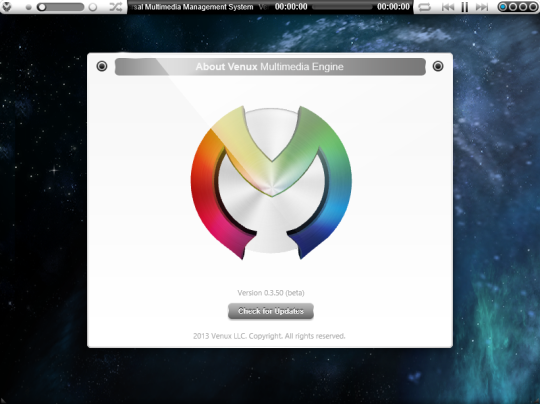Screen dimensions: 540x404
Task: Click the left round button in About dialog header
Action: tap(102, 66)
